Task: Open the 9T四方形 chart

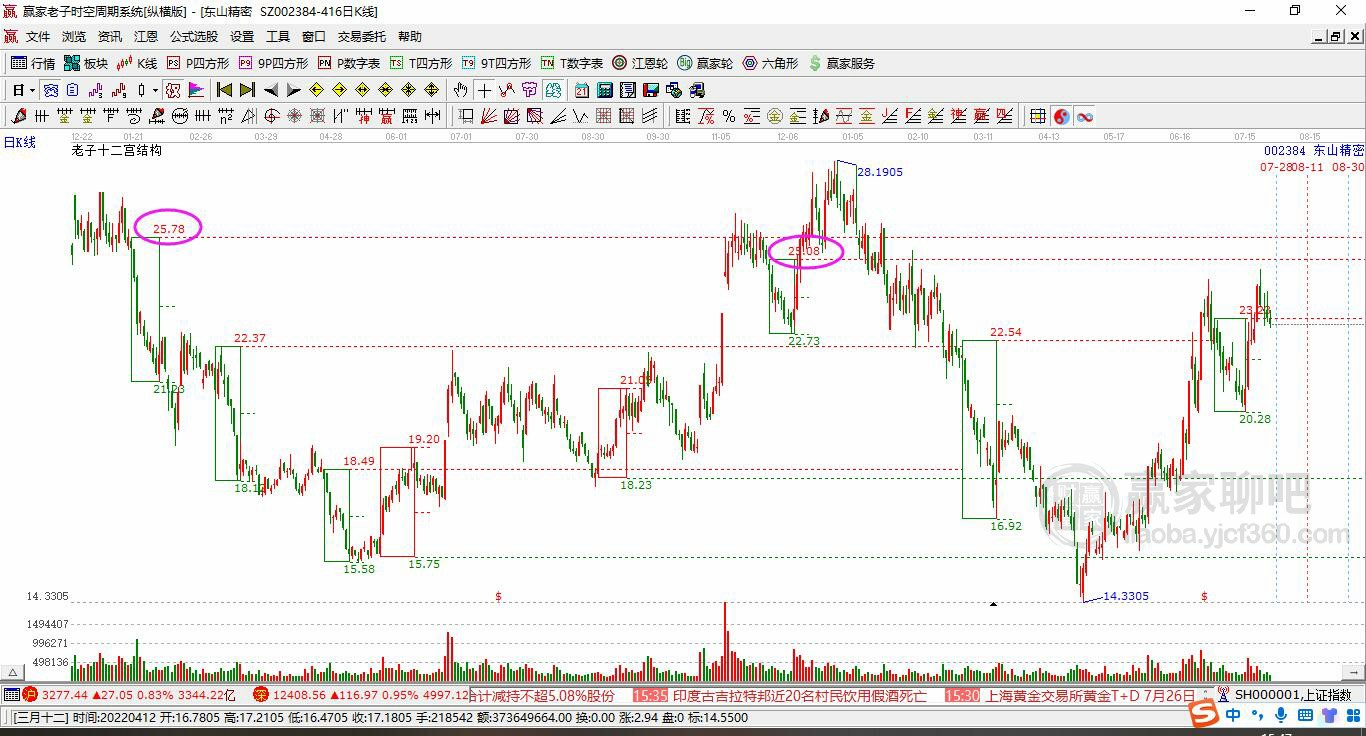Action: pyautogui.click(x=496, y=63)
